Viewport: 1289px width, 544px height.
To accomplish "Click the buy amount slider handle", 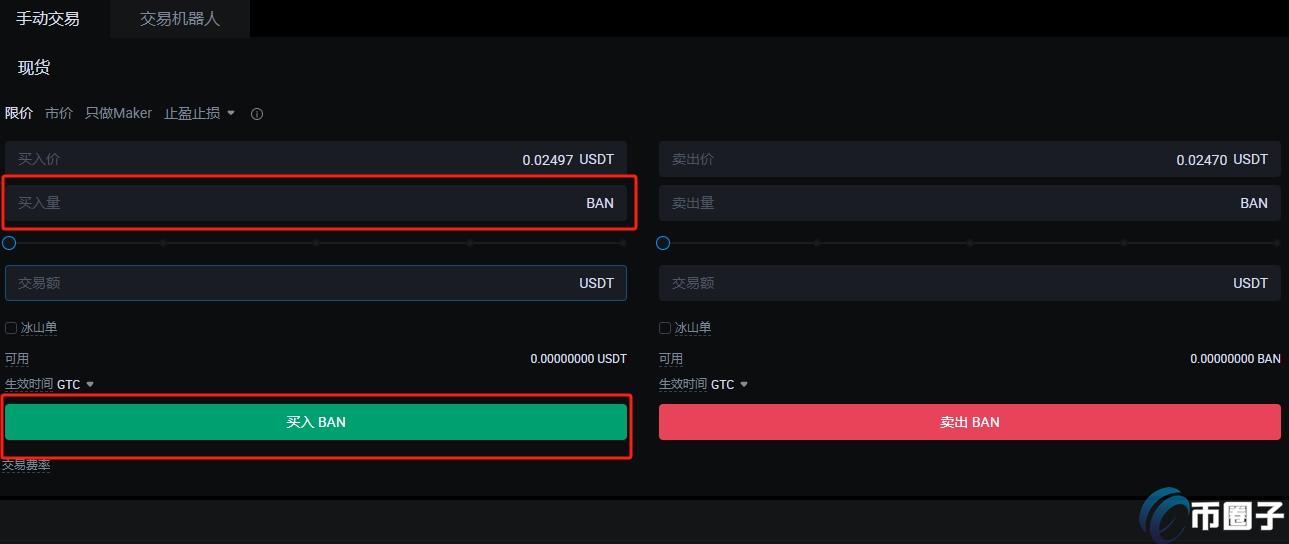I will click(x=9, y=243).
